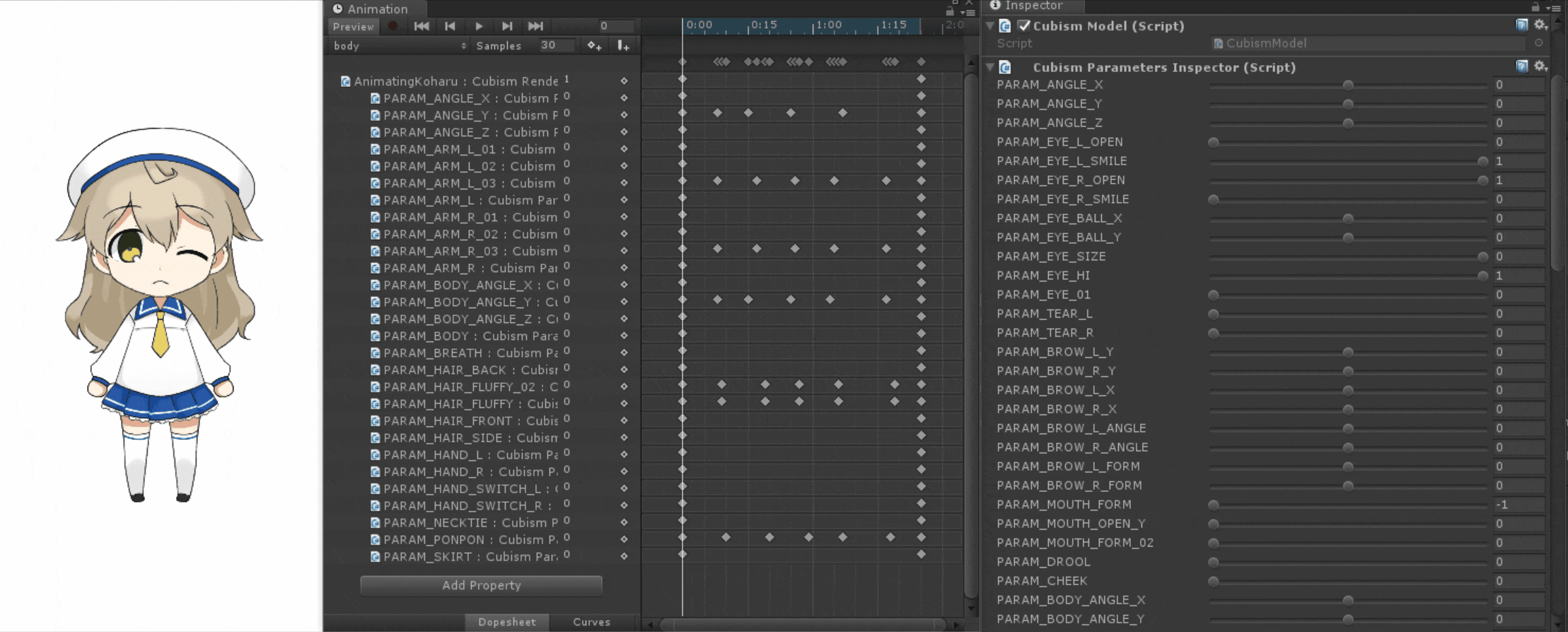1568x632 pixels.
Task: Click the PARAM_MOUTH_FORM value field showing -1
Action: pyautogui.click(x=1519, y=505)
